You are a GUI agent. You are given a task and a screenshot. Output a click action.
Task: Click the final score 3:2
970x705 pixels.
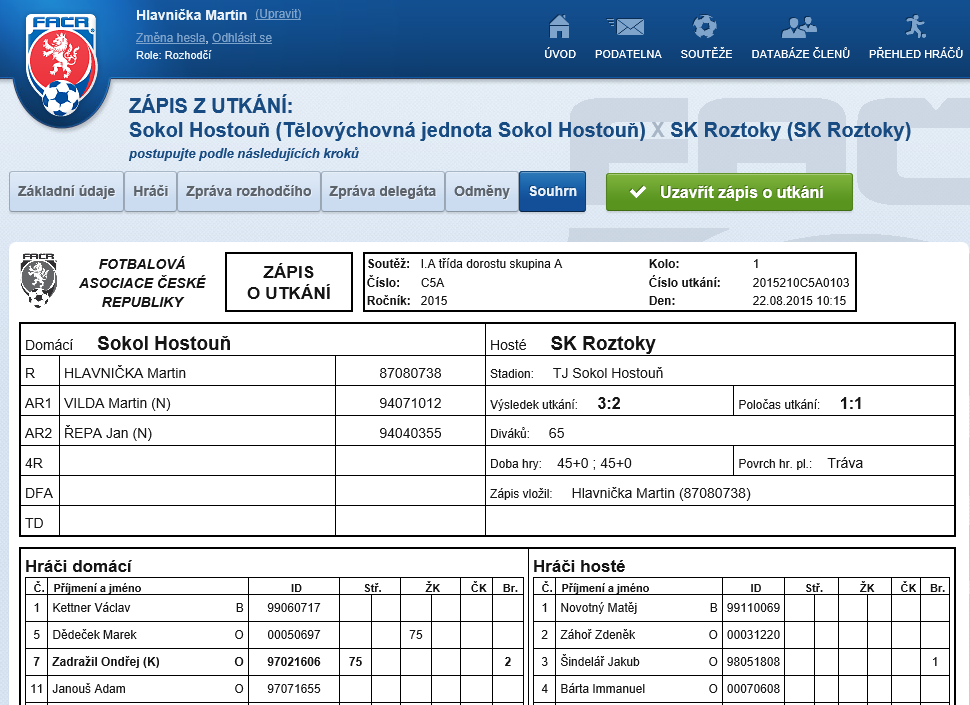pyautogui.click(x=609, y=403)
